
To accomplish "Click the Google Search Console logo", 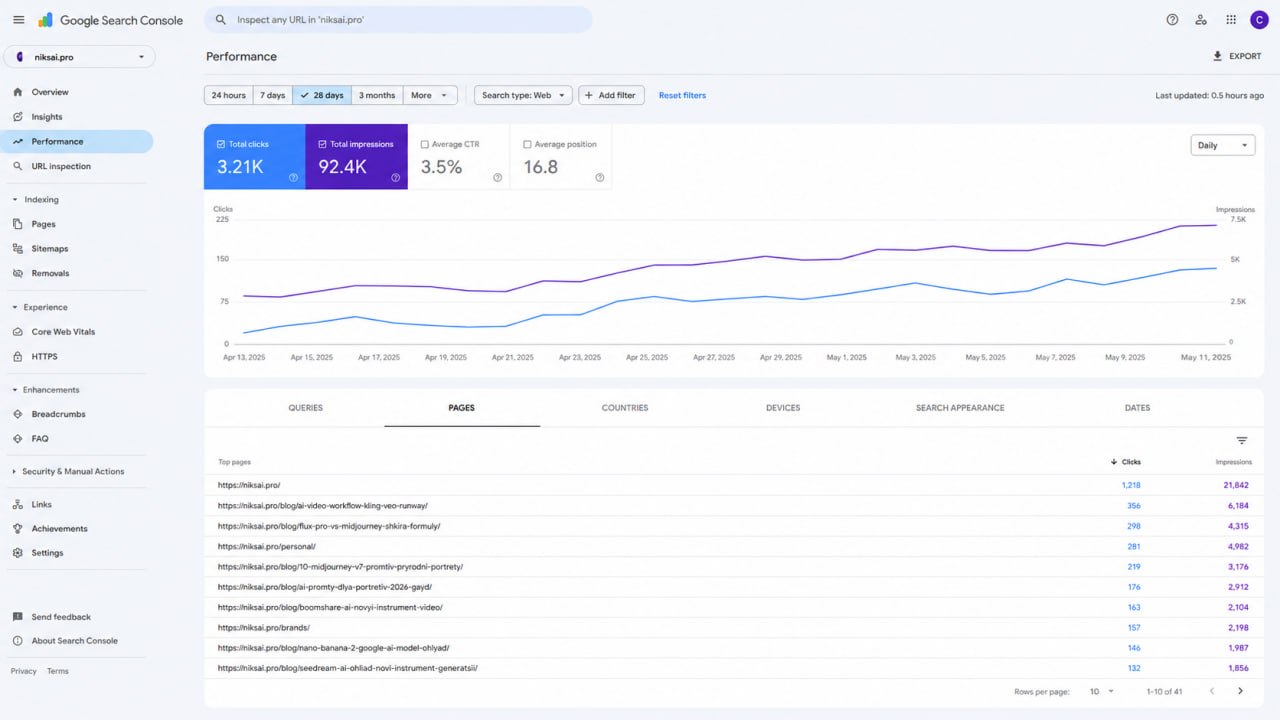I will click(x=111, y=20).
